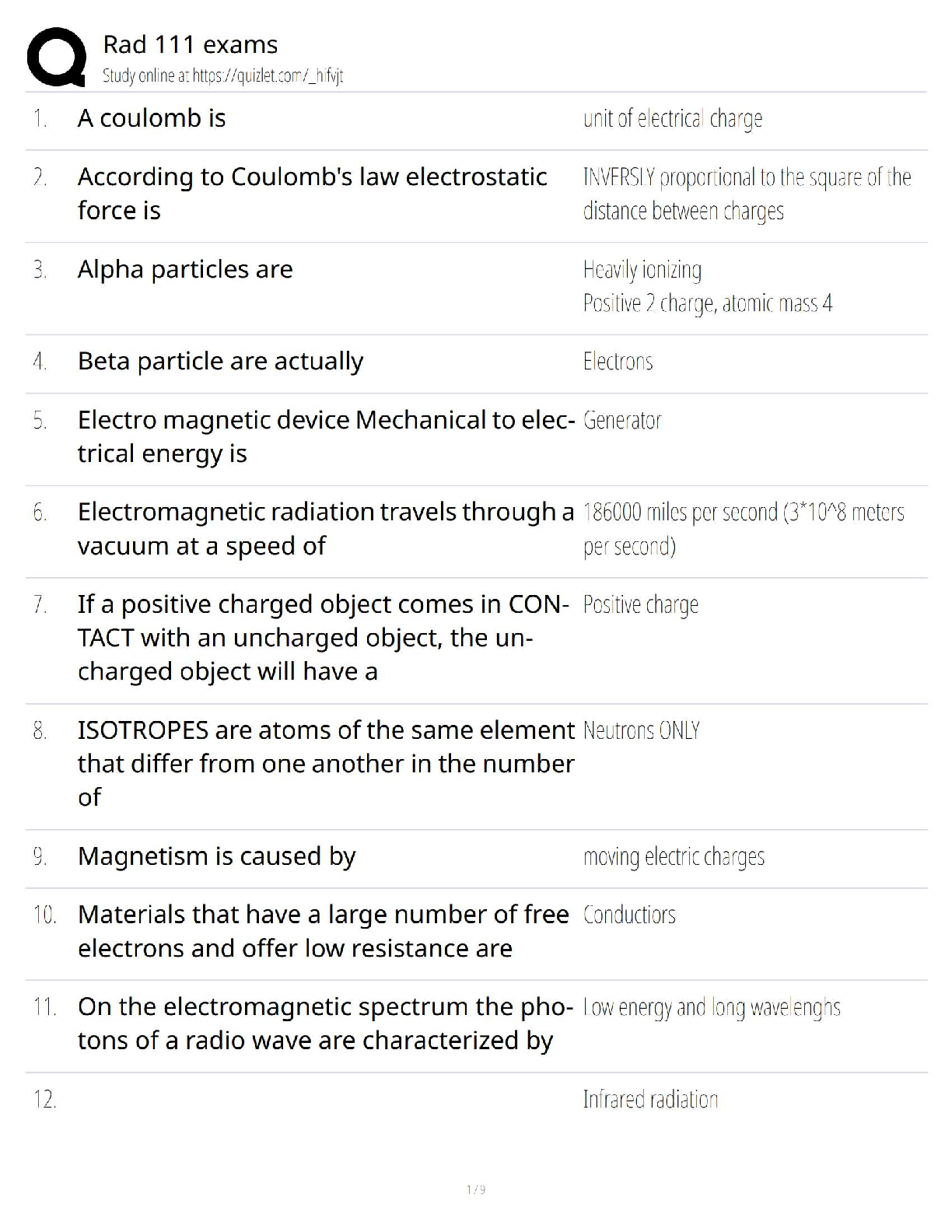Click the page number indicator 1/9

pos(476,1189)
